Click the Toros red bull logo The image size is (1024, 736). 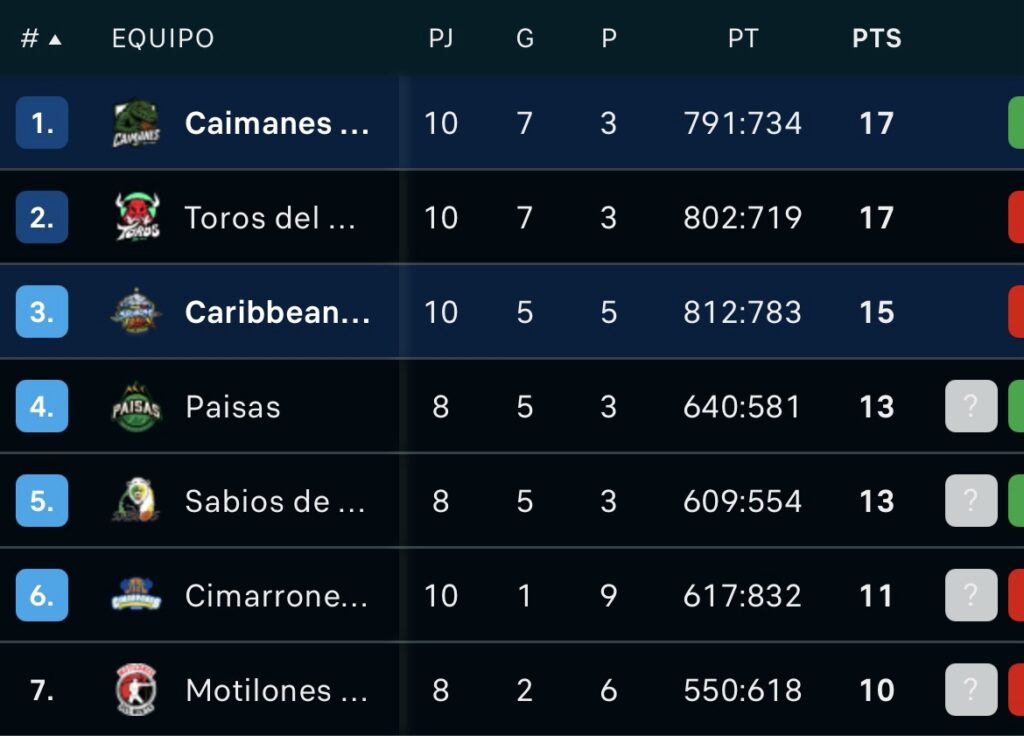pyautogui.click(x=137, y=217)
